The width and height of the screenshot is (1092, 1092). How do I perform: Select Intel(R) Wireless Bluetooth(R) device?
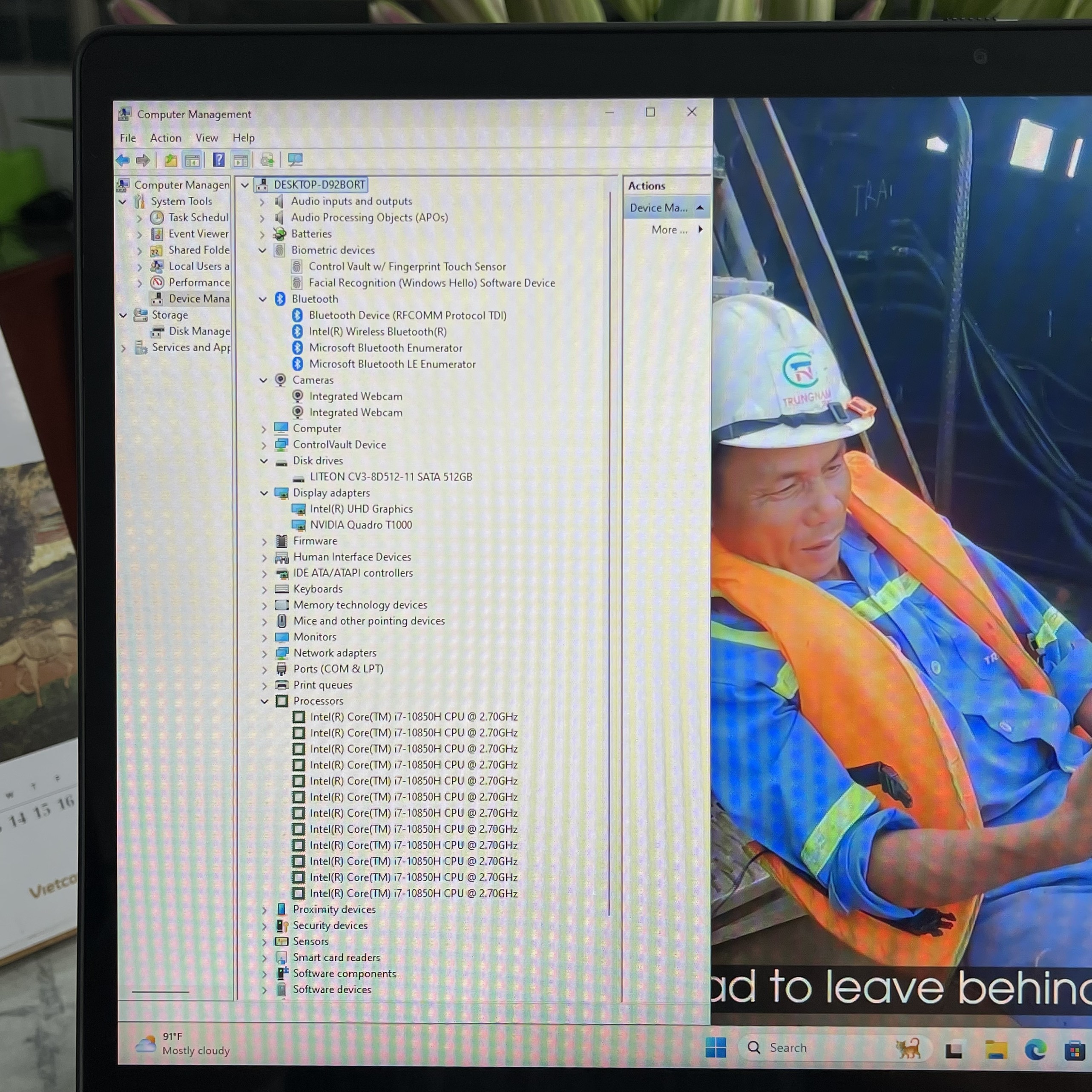[378, 332]
